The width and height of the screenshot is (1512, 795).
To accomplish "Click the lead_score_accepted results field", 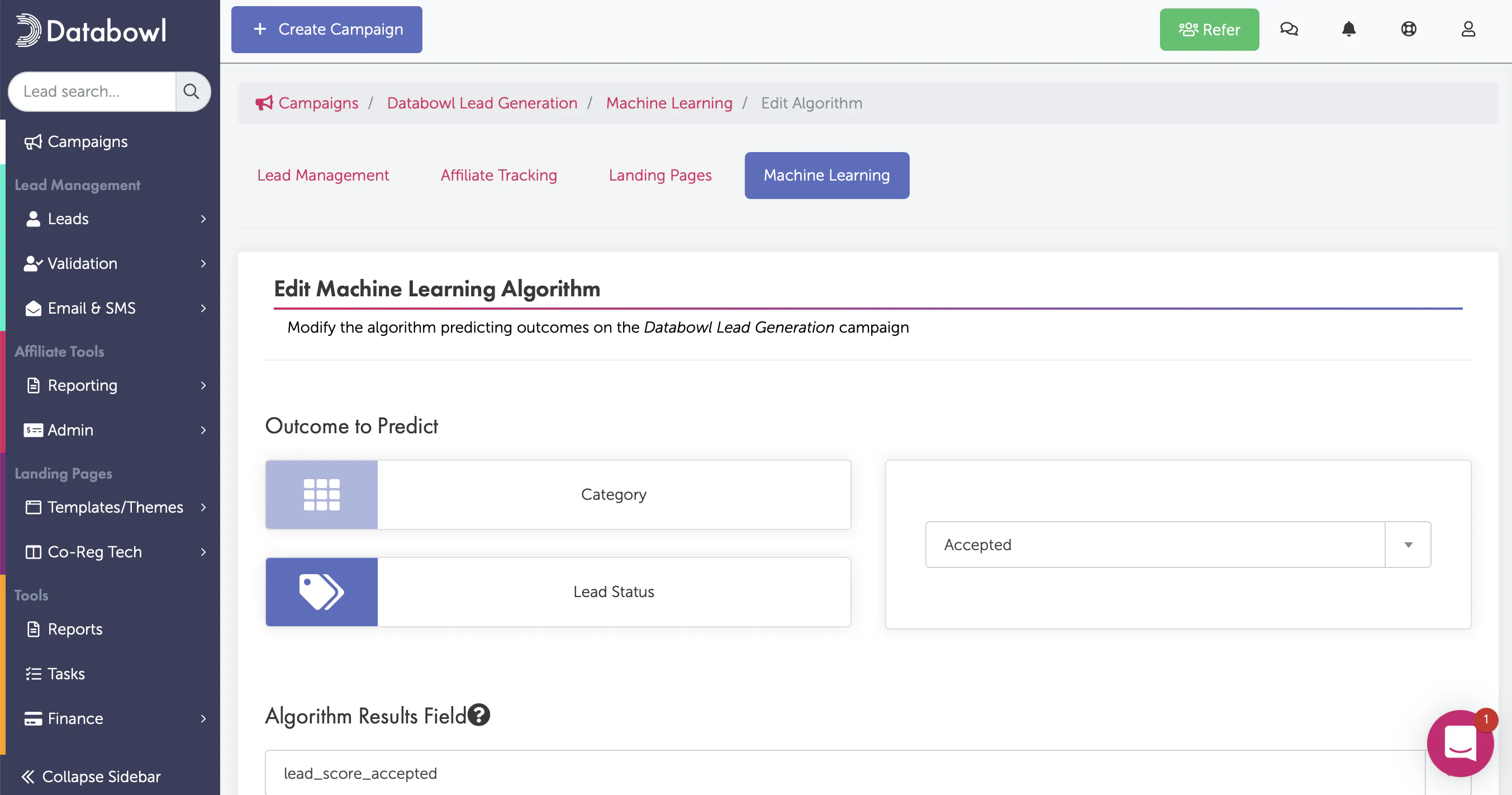I will pyautogui.click(x=845, y=773).
